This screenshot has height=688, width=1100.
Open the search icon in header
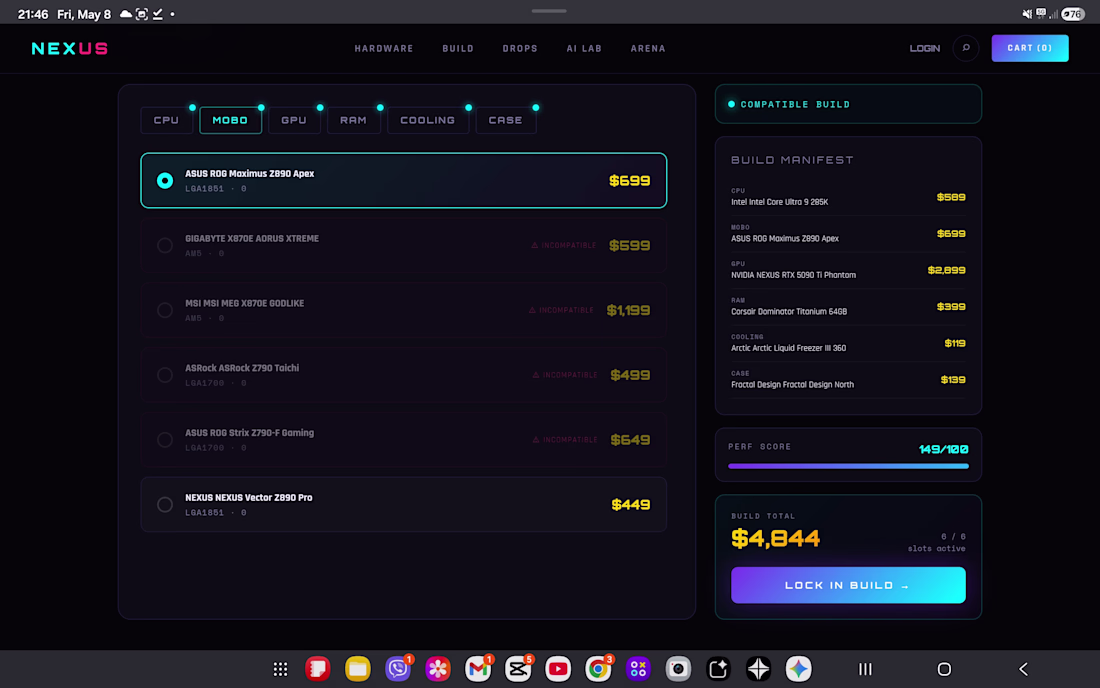(x=966, y=48)
